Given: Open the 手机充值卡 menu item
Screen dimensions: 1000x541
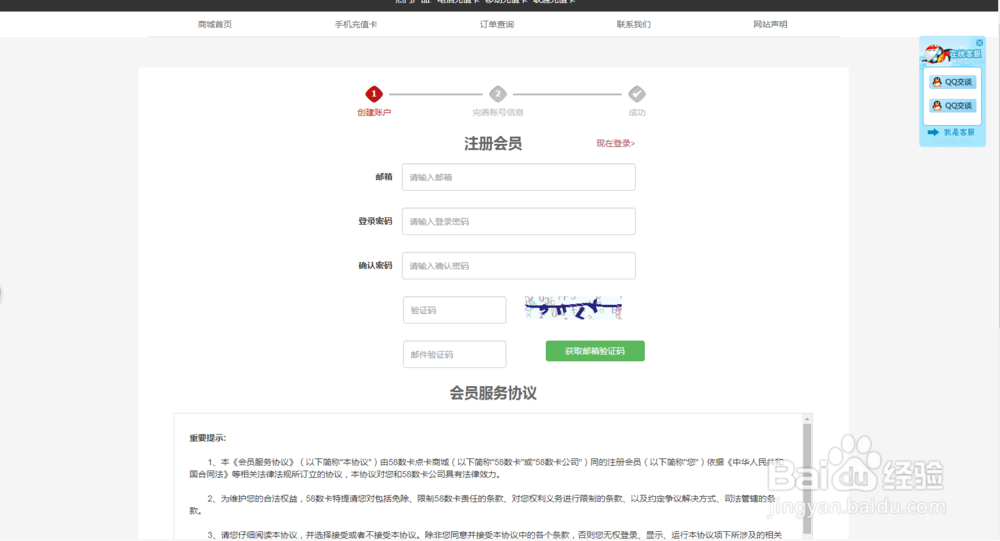Looking at the screenshot, I should tap(356, 24).
